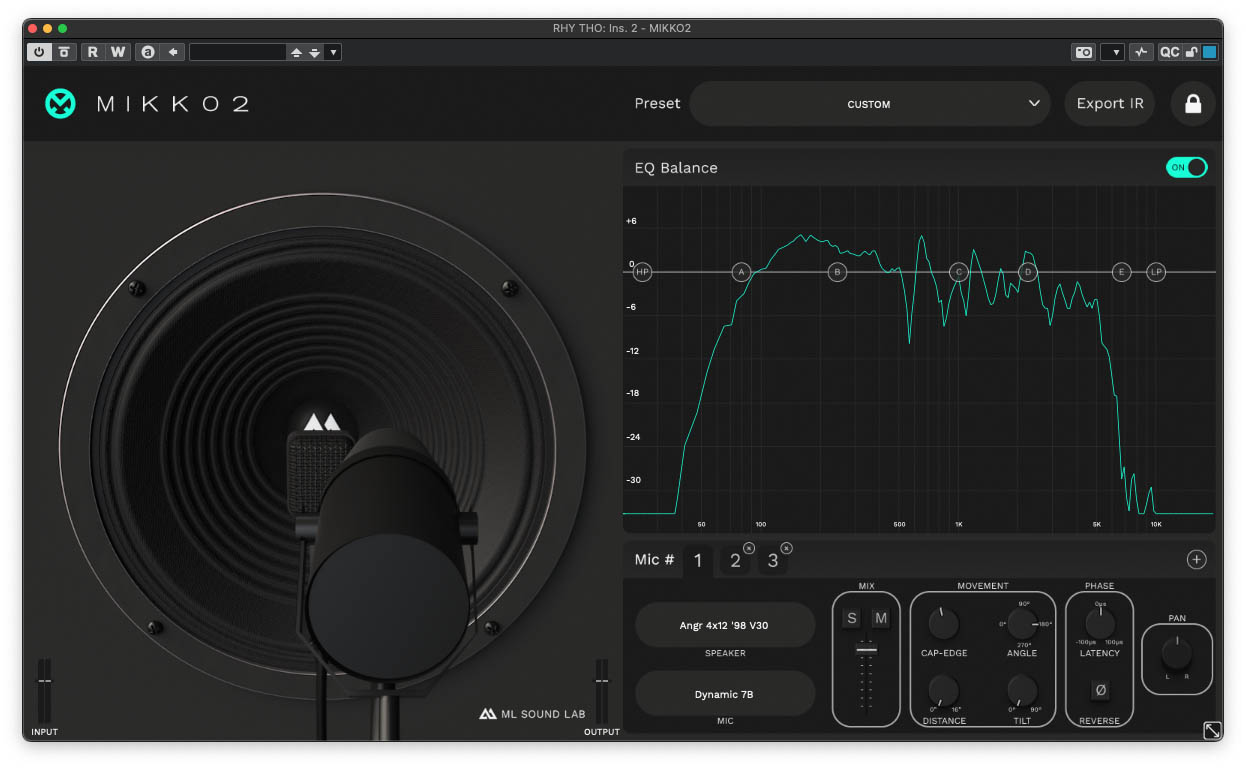The image size is (1246, 768).
Task: Solo the mic with the S button
Action: [851, 618]
